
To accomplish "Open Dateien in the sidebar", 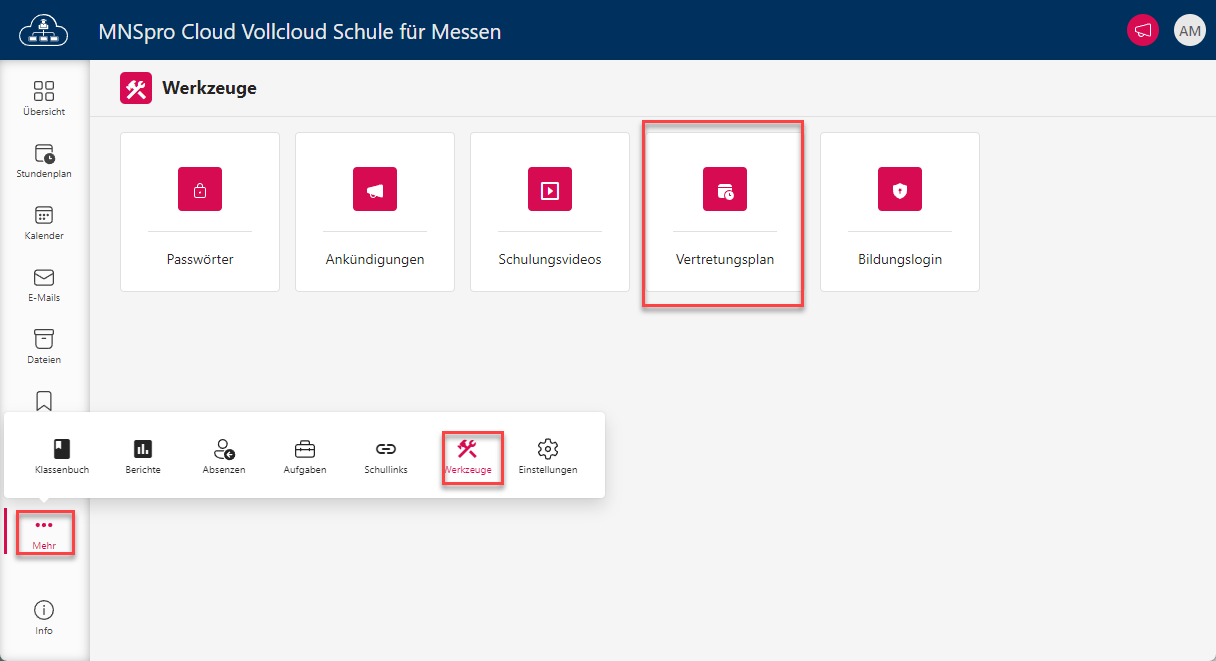I will tap(44, 346).
